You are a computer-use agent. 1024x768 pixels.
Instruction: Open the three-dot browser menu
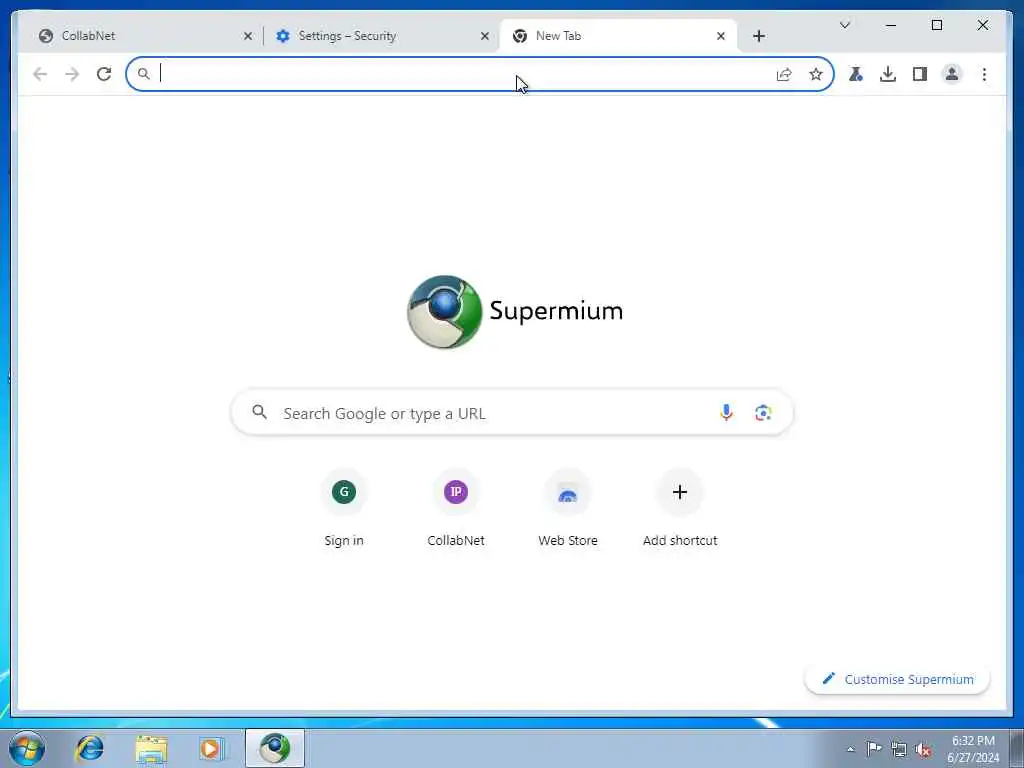(x=984, y=74)
